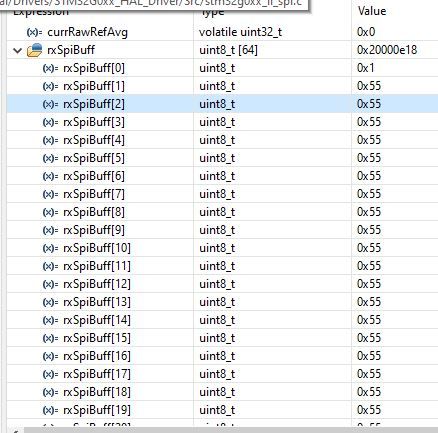Select rxSpiBuff[19] row
Screen dimensions: 438x433
[x=222, y=410]
